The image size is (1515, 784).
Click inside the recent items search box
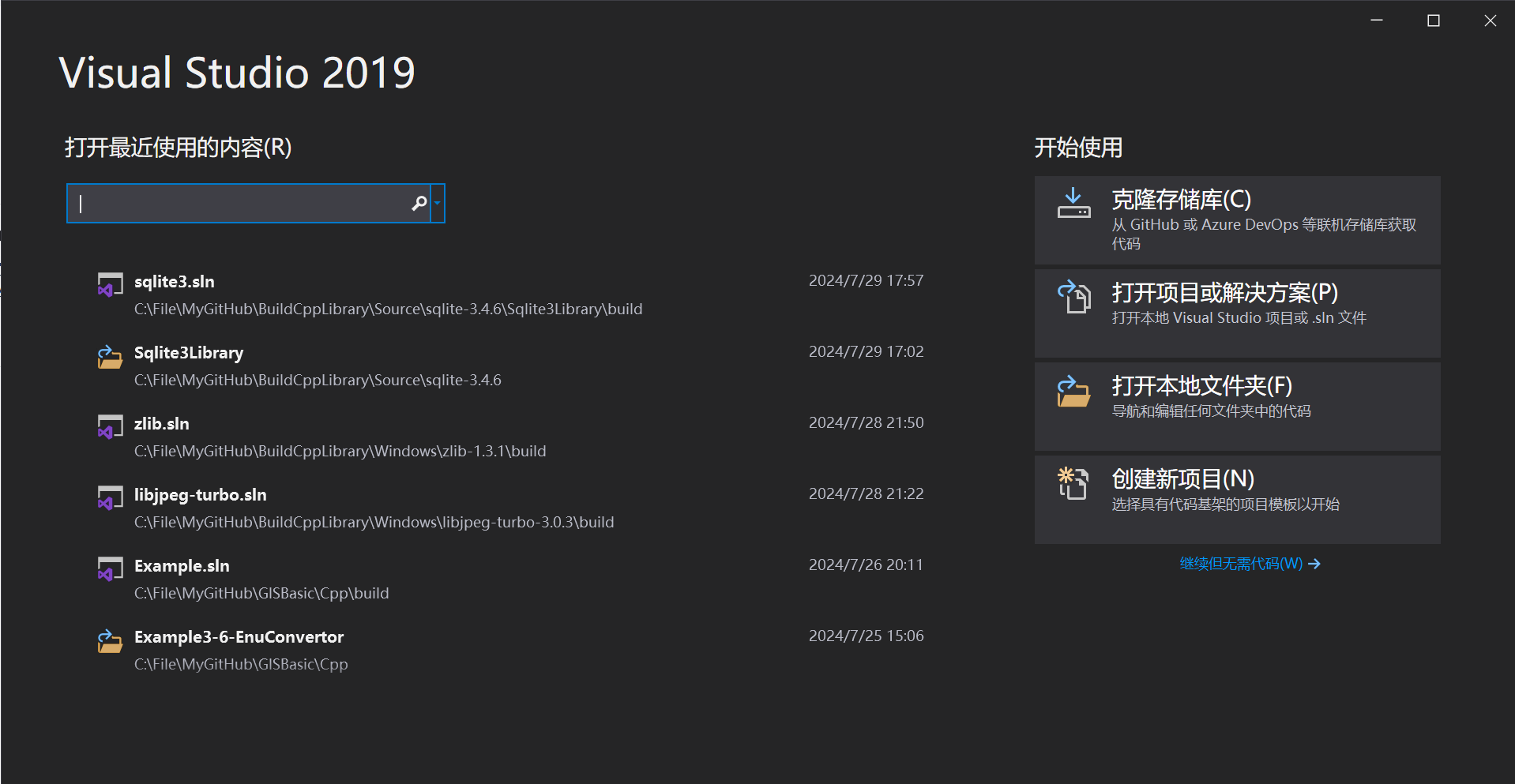click(237, 203)
